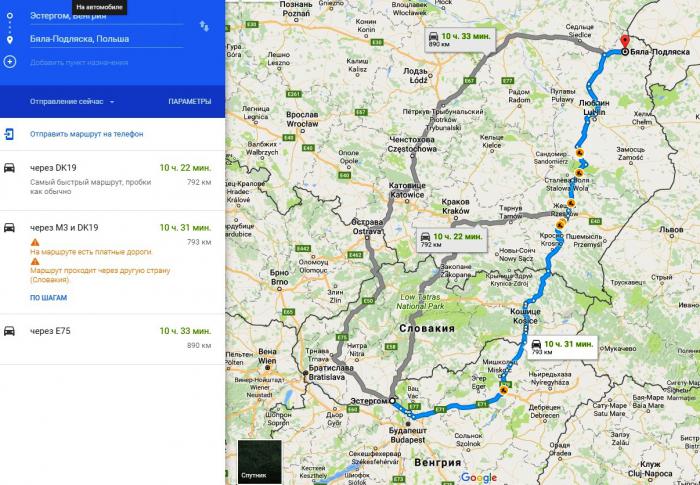Select the route option через DK19

click(x=112, y=180)
